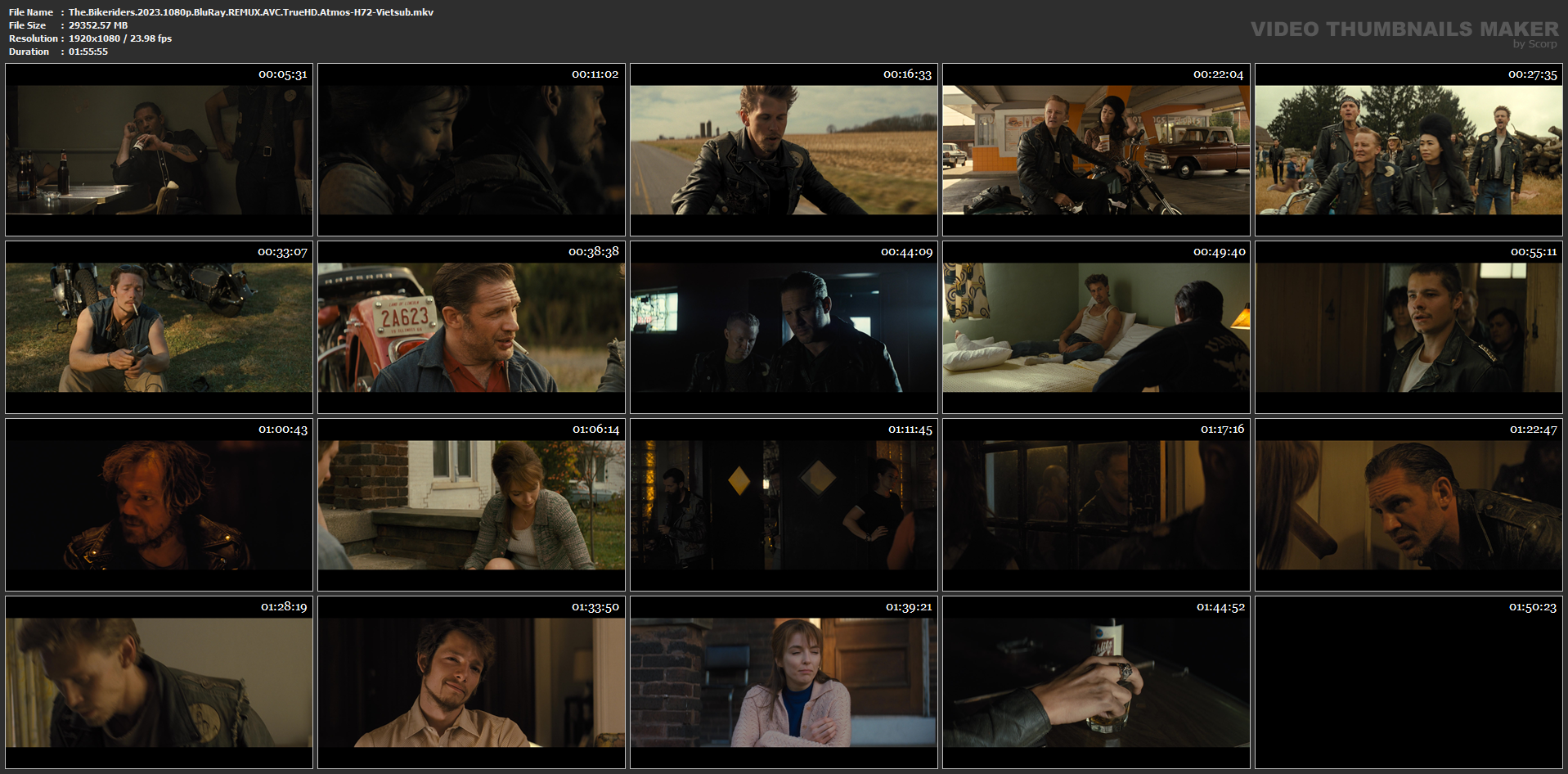Click the timestamp label 01:11:45
This screenshot has width=1568, height=774.
(x=910, y=430)
